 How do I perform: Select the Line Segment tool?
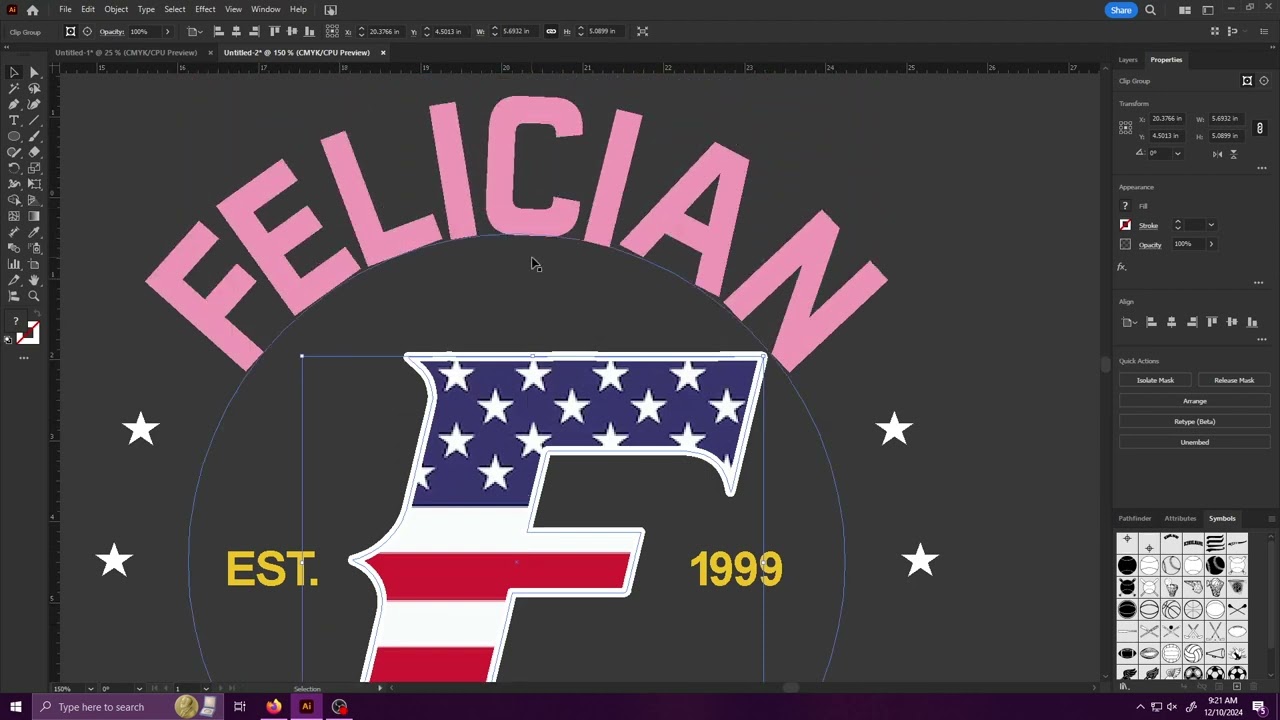[x=34, y=120]
